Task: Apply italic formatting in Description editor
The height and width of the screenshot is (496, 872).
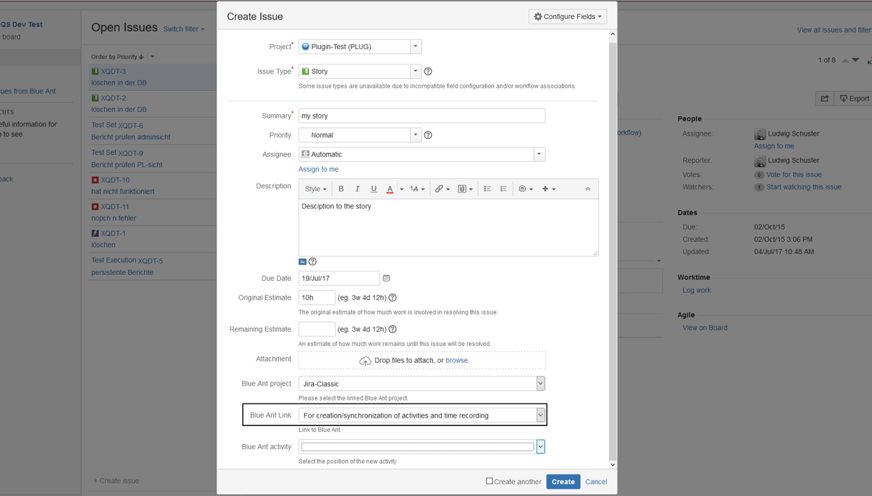Action: click(357, 189)
